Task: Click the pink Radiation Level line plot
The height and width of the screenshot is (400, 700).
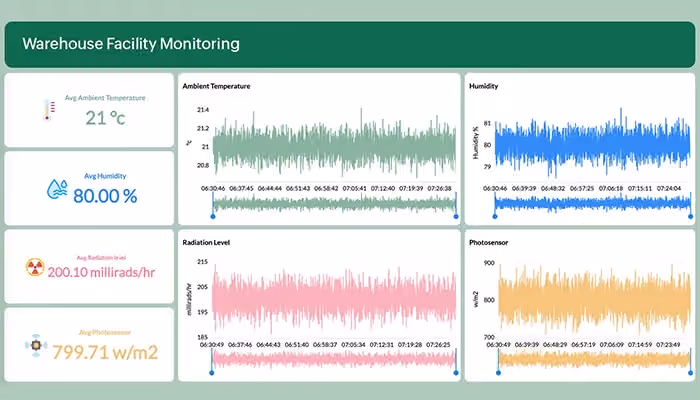Action: [x=333, y=299]
